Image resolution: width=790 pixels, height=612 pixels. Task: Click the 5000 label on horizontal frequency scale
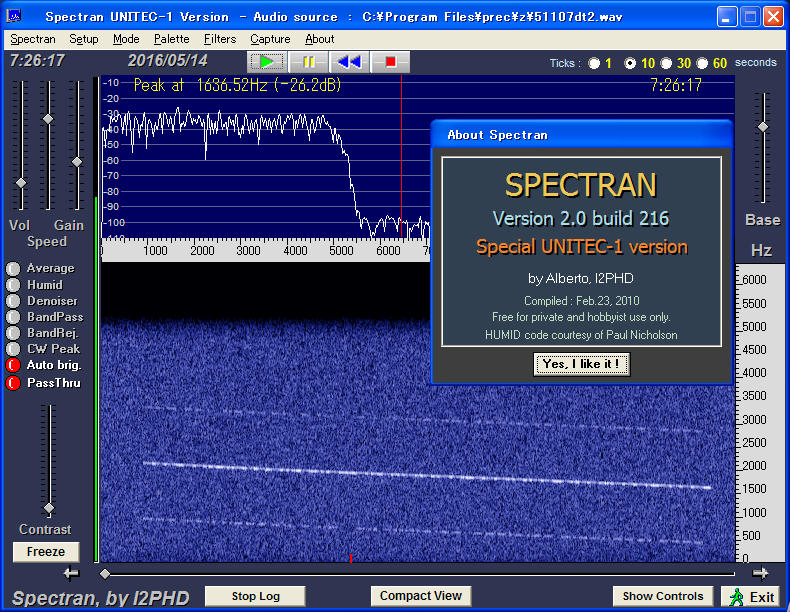[x=341, y=251]
